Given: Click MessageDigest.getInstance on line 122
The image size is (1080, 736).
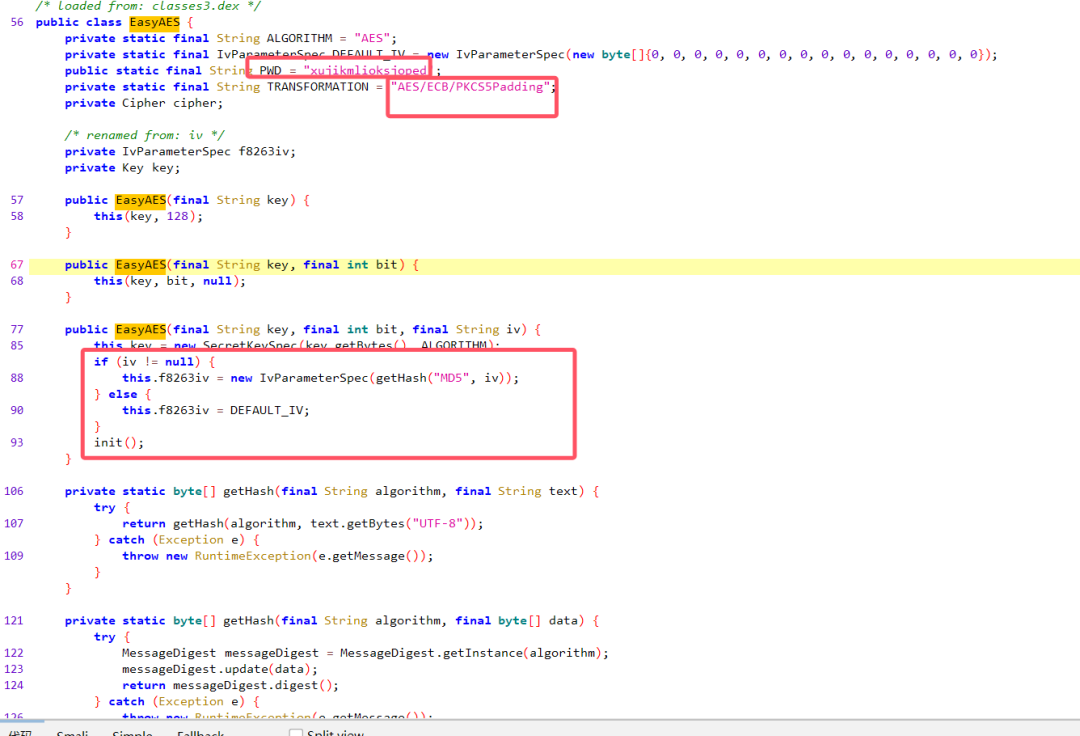Looking at the screenshot, I should pyautogui.click(x=431, y=653).
